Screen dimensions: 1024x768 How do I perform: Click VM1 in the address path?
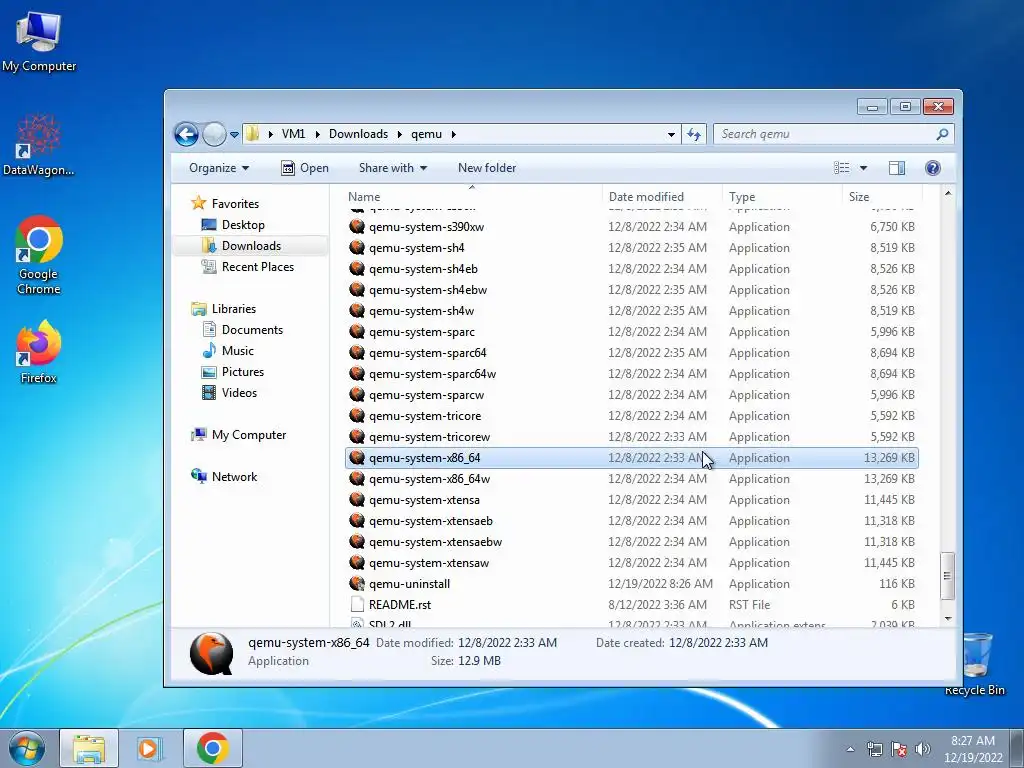(293, 134)
